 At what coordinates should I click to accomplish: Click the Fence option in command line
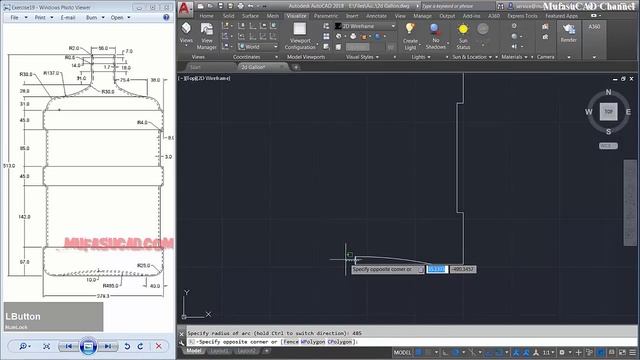291,342
